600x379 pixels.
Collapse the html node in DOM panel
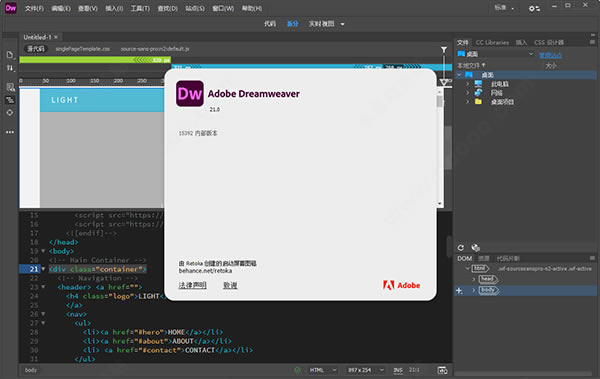[x=467, y=269]
